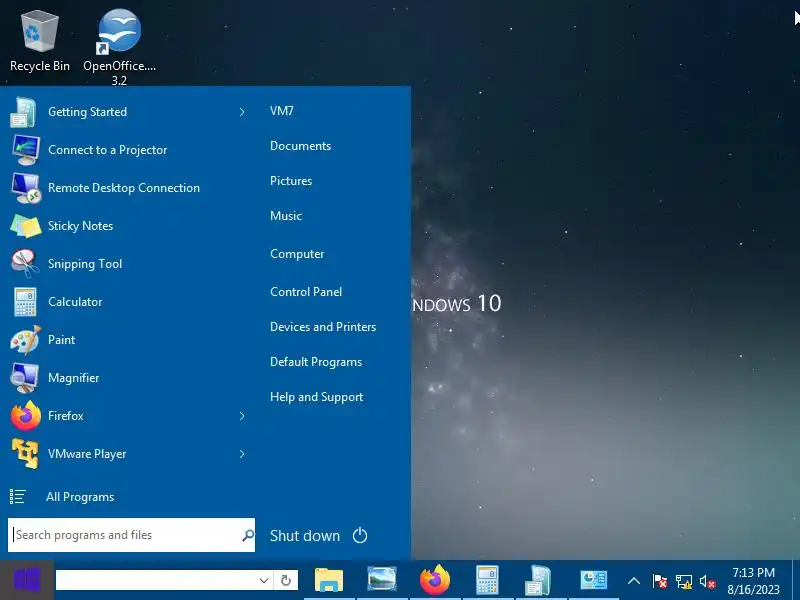Open File Explorer from the taskbar
Viewport: 800px width, 600px height.
[329, 580]
